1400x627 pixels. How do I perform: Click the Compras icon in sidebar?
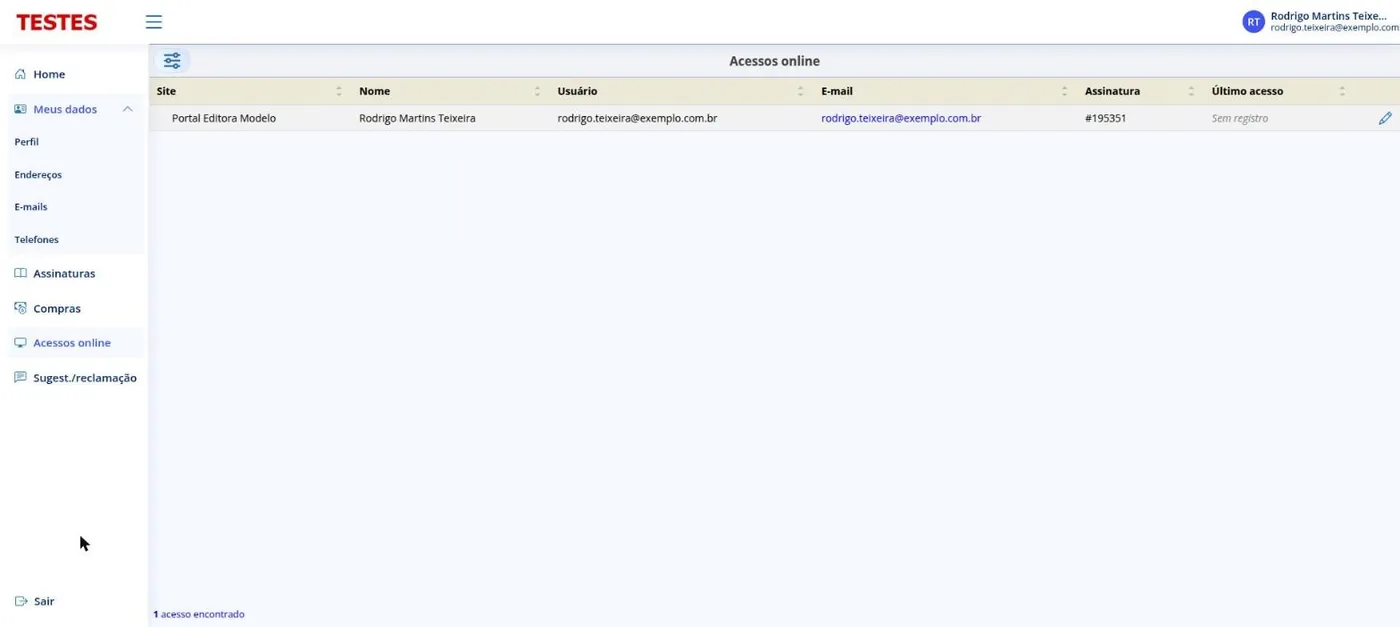pos(21,308)
